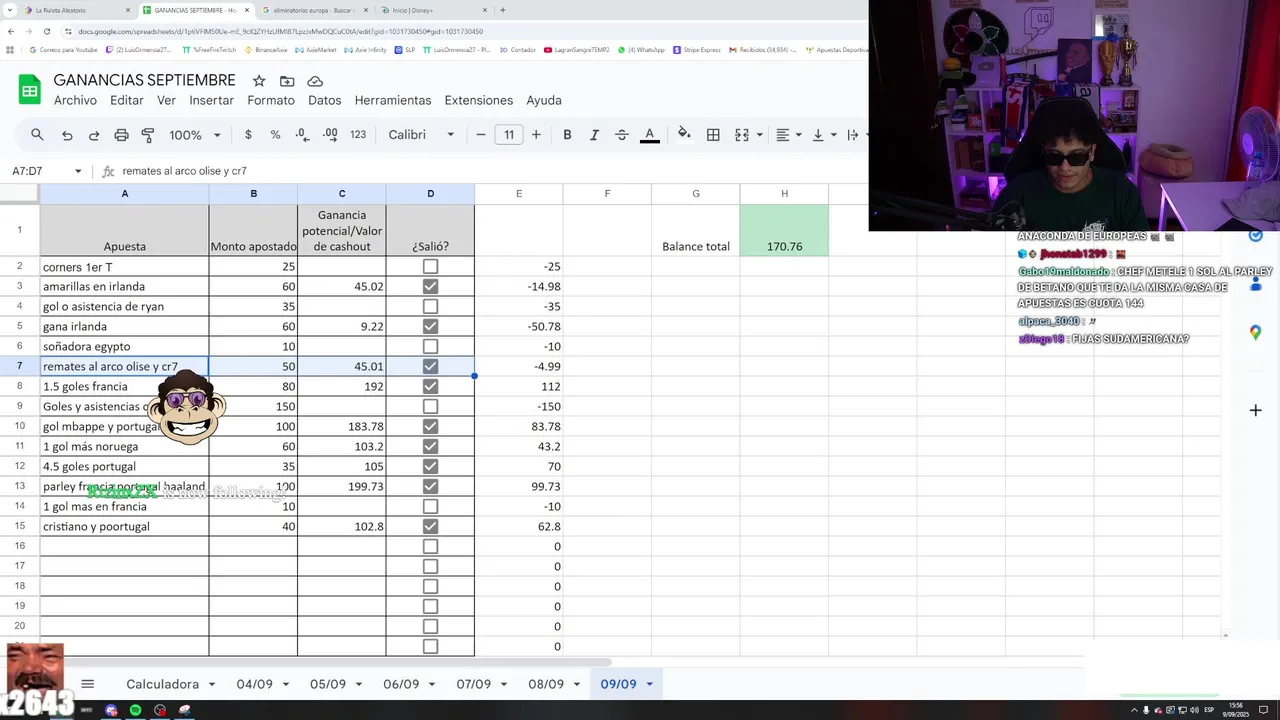Uncheck ¿Salió? for cristiano y poortugal
The height and width of the screenshot is (720, 1280).
click(x=430, y=526)
